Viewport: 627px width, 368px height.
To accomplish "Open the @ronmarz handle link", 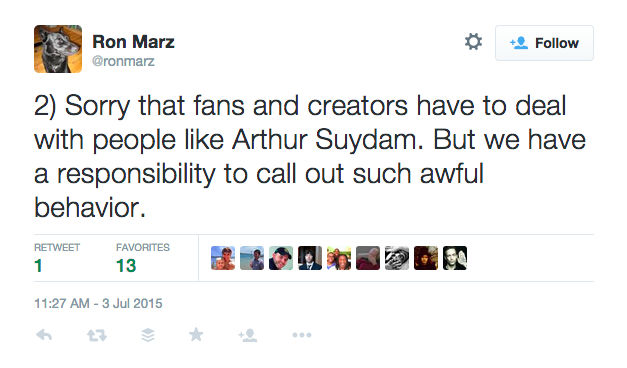I will pos(123,61).
